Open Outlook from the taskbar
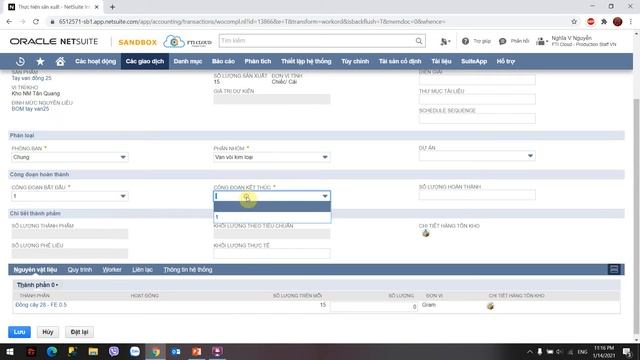Viewport: 640px width, 360px height. (x=176, y=351)
